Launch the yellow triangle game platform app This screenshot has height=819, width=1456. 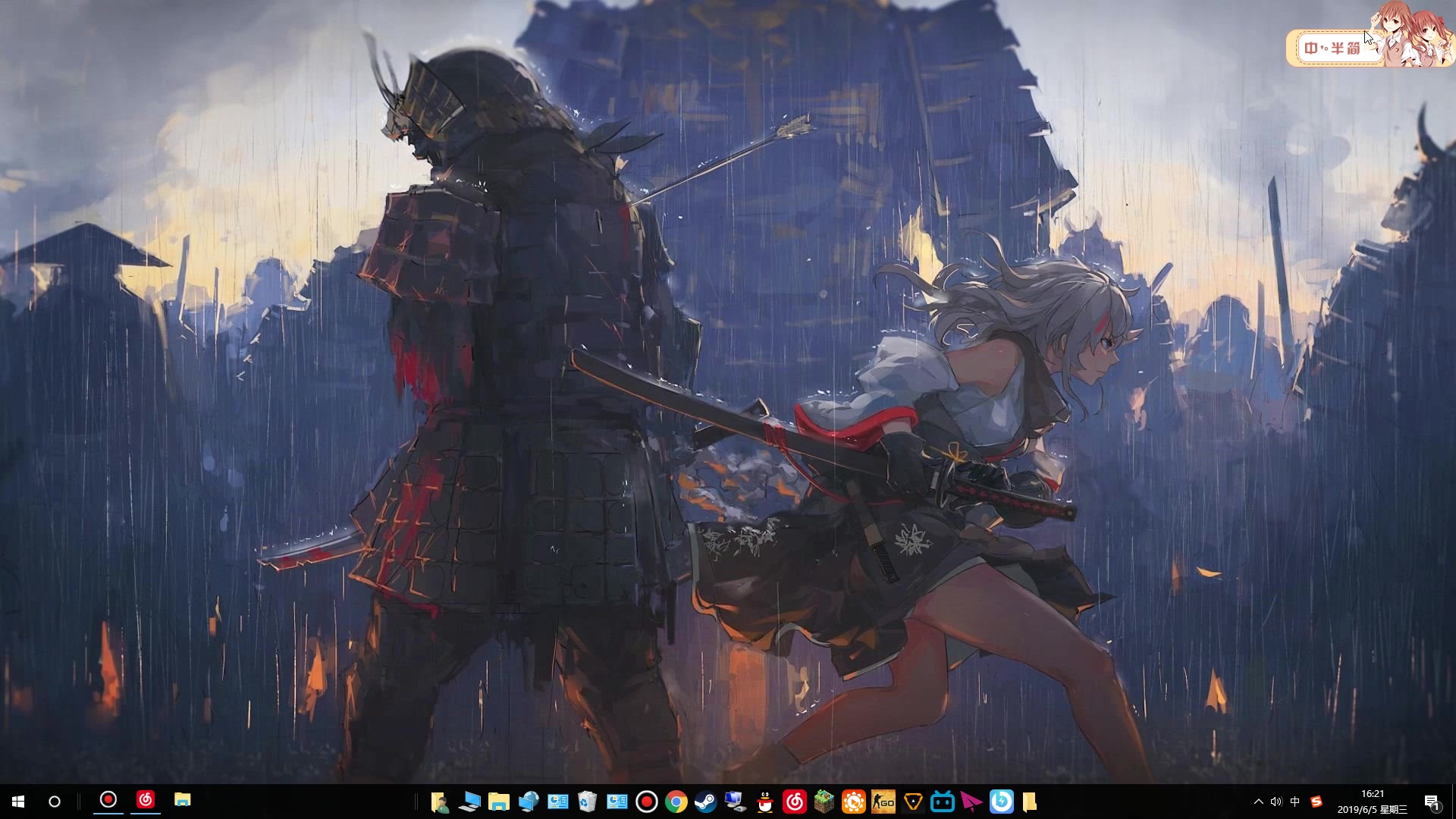(x=913, y=802)
